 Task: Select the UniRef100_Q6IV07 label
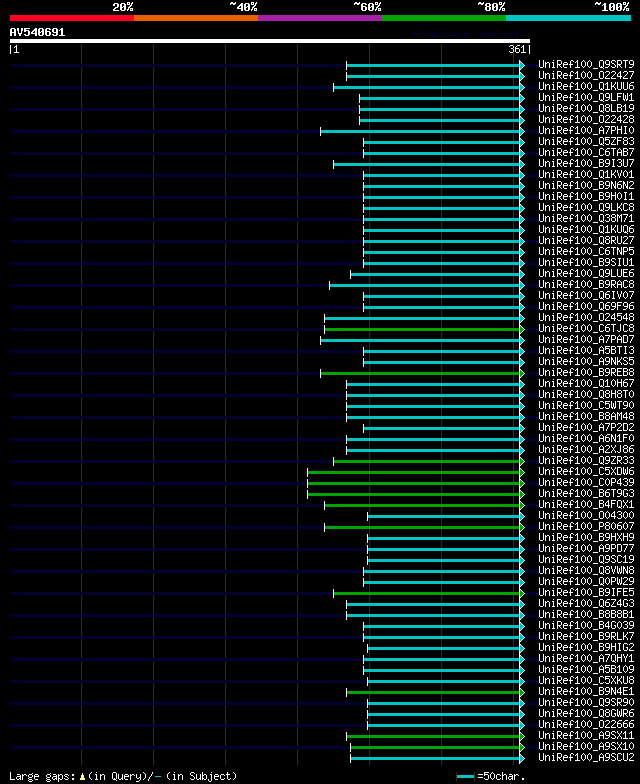586,296
